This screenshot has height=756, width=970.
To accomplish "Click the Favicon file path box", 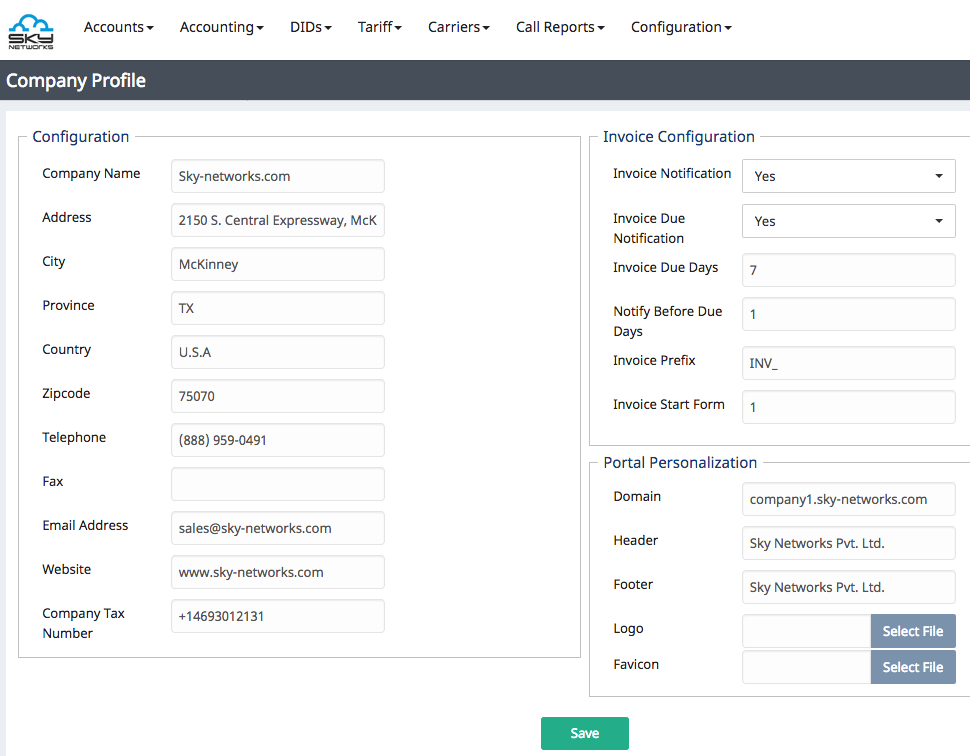I will coord(807,667).
